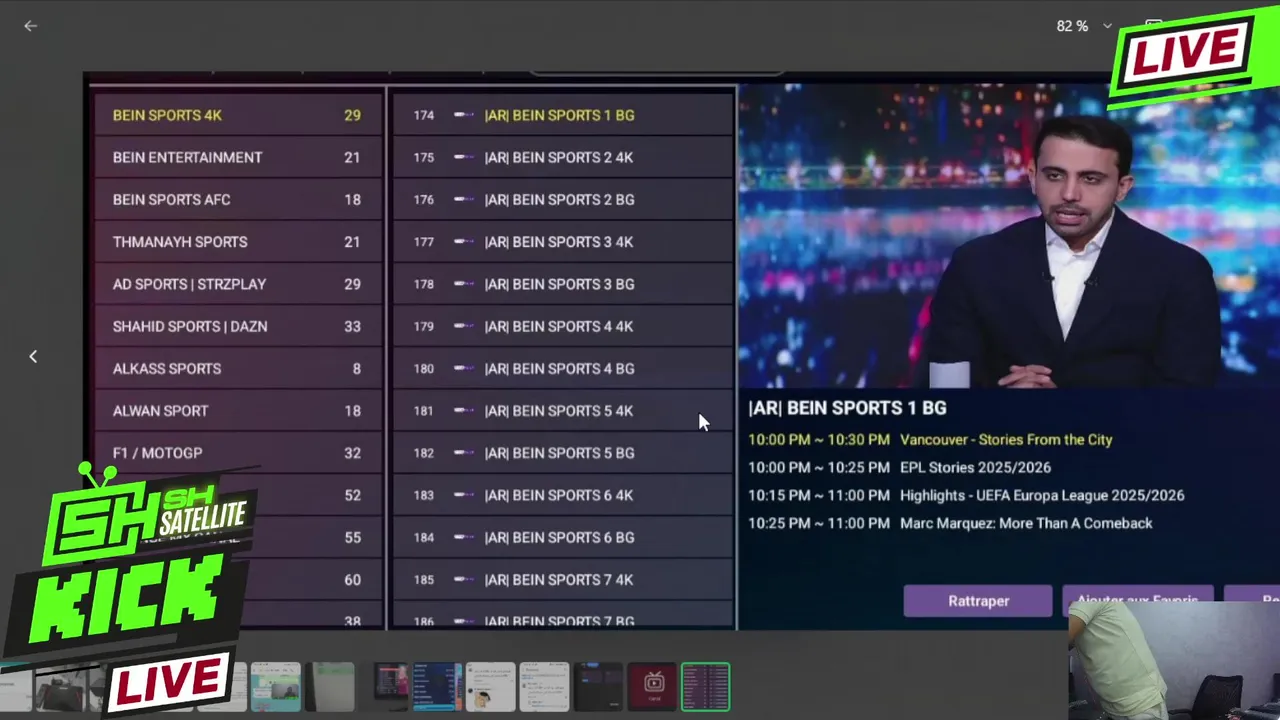Choose |AR| BEIN SPORTS 4 BG
1280x720 pixels.
click(x=563, y=368)
